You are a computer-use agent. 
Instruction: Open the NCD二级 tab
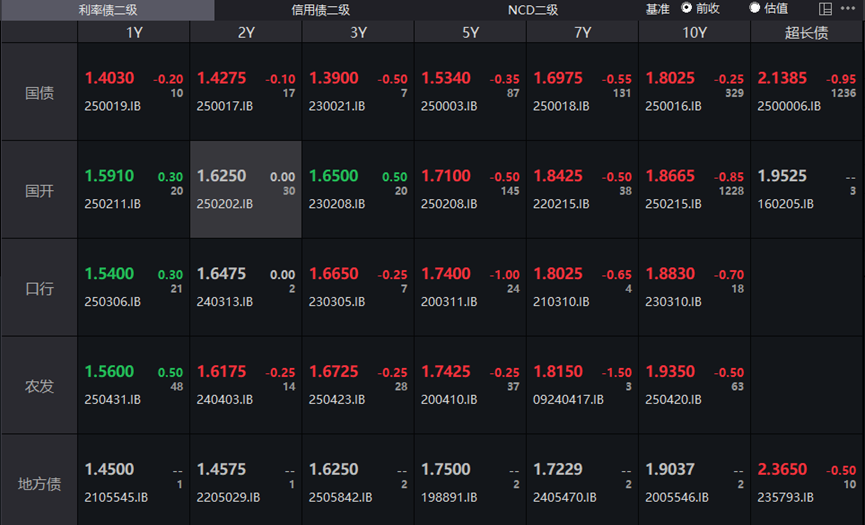coord(532,10)
